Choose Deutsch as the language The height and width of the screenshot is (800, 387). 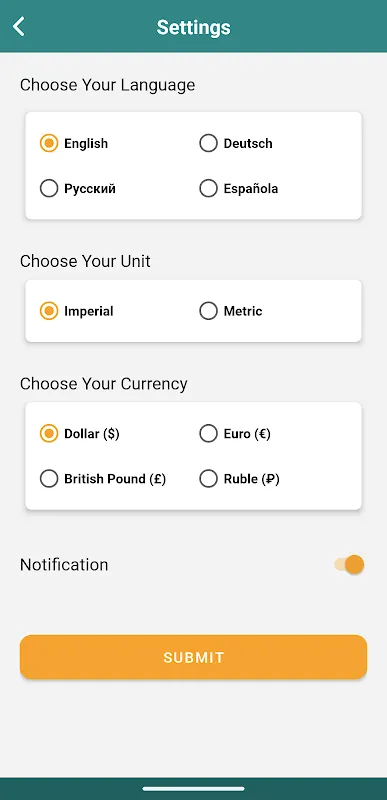[208, 143]
